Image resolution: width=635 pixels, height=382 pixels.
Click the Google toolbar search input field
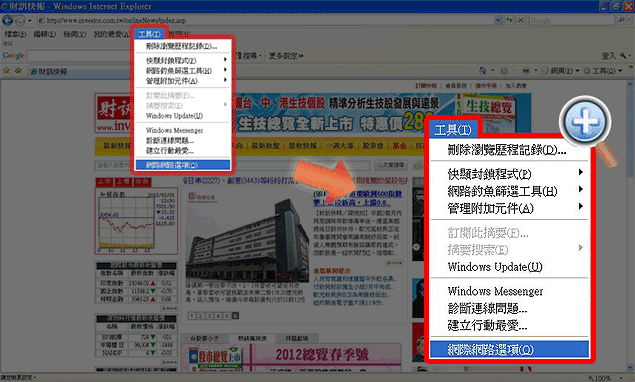click(79, 56)
